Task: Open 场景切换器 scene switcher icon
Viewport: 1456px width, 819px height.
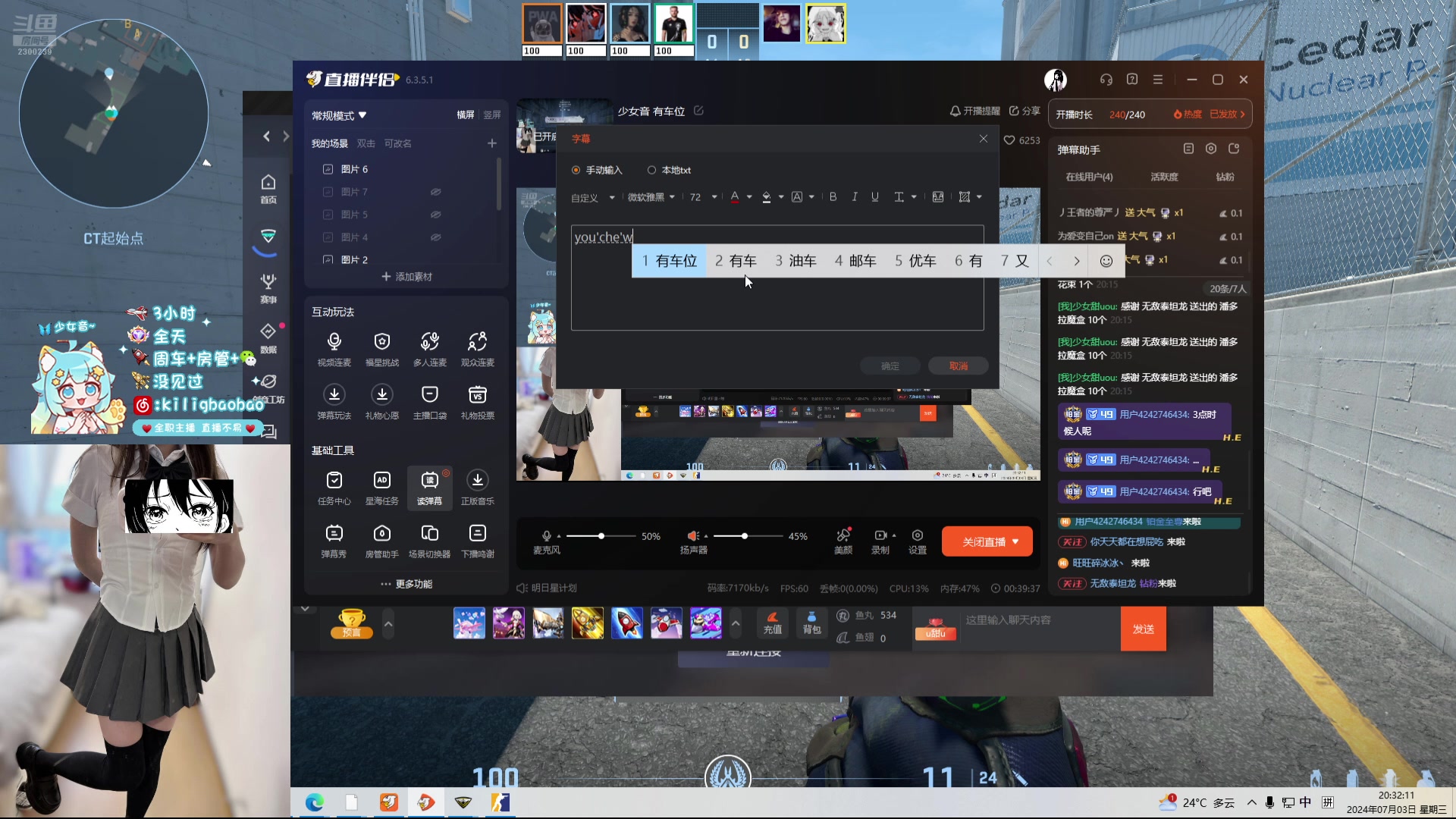Action: point(430,541)
